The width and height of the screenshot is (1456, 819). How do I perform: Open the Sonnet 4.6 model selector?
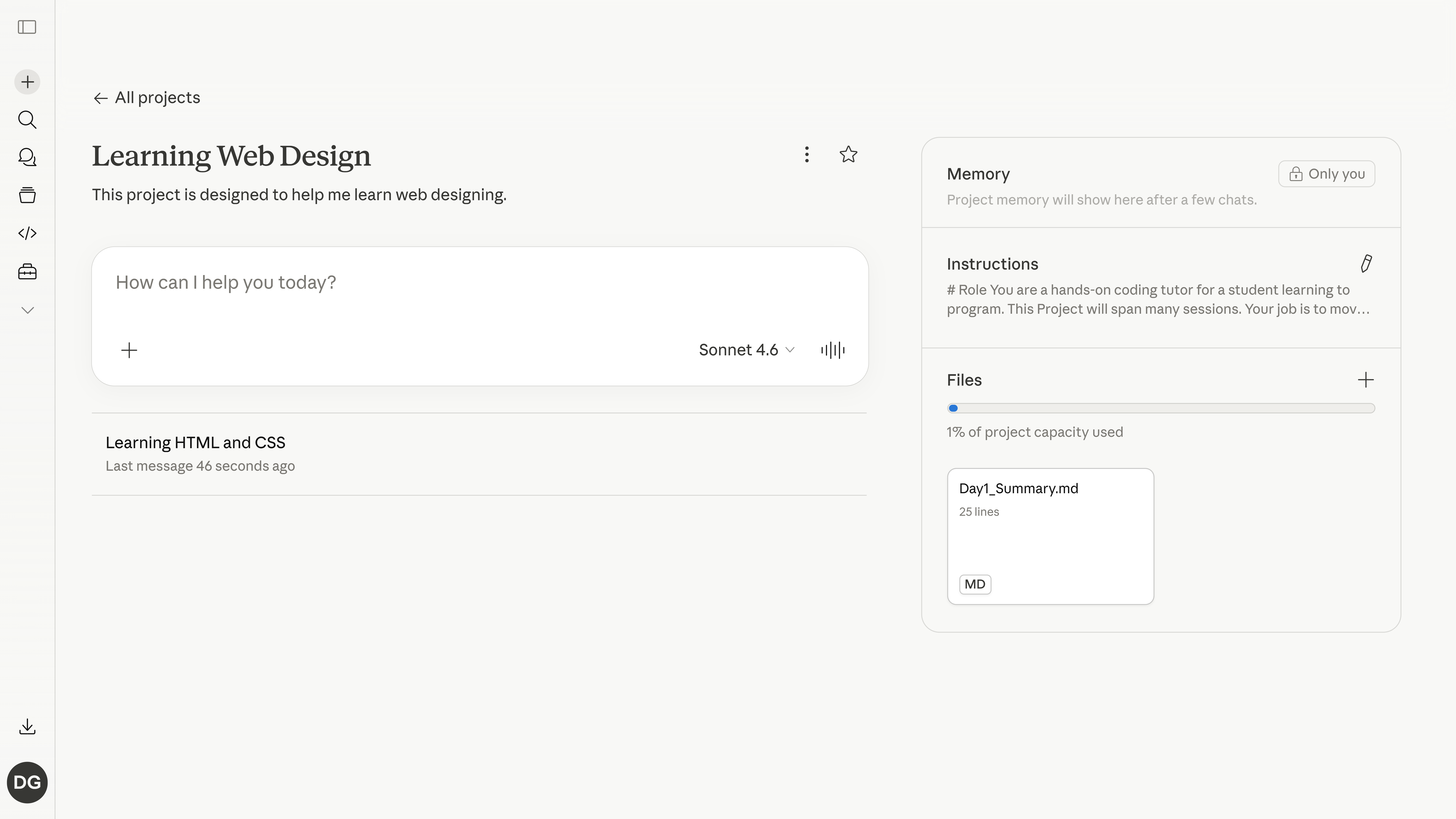pyautogui.click(x=747, y=350)
